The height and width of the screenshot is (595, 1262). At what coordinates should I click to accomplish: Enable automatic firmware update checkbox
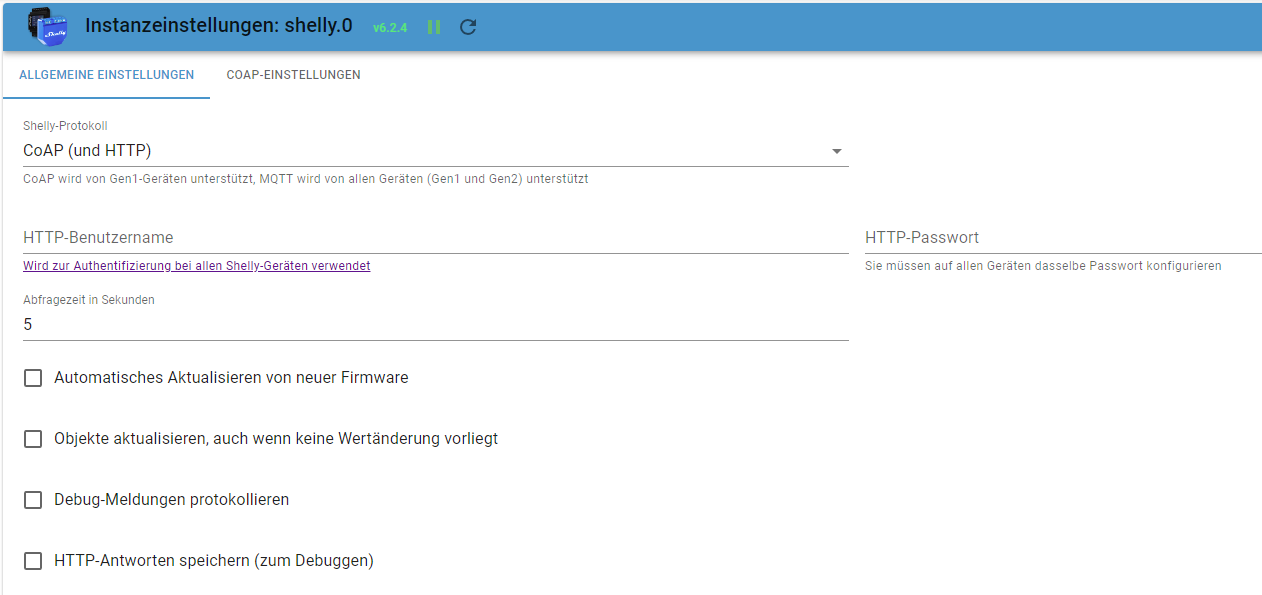(x=33, y=378)
